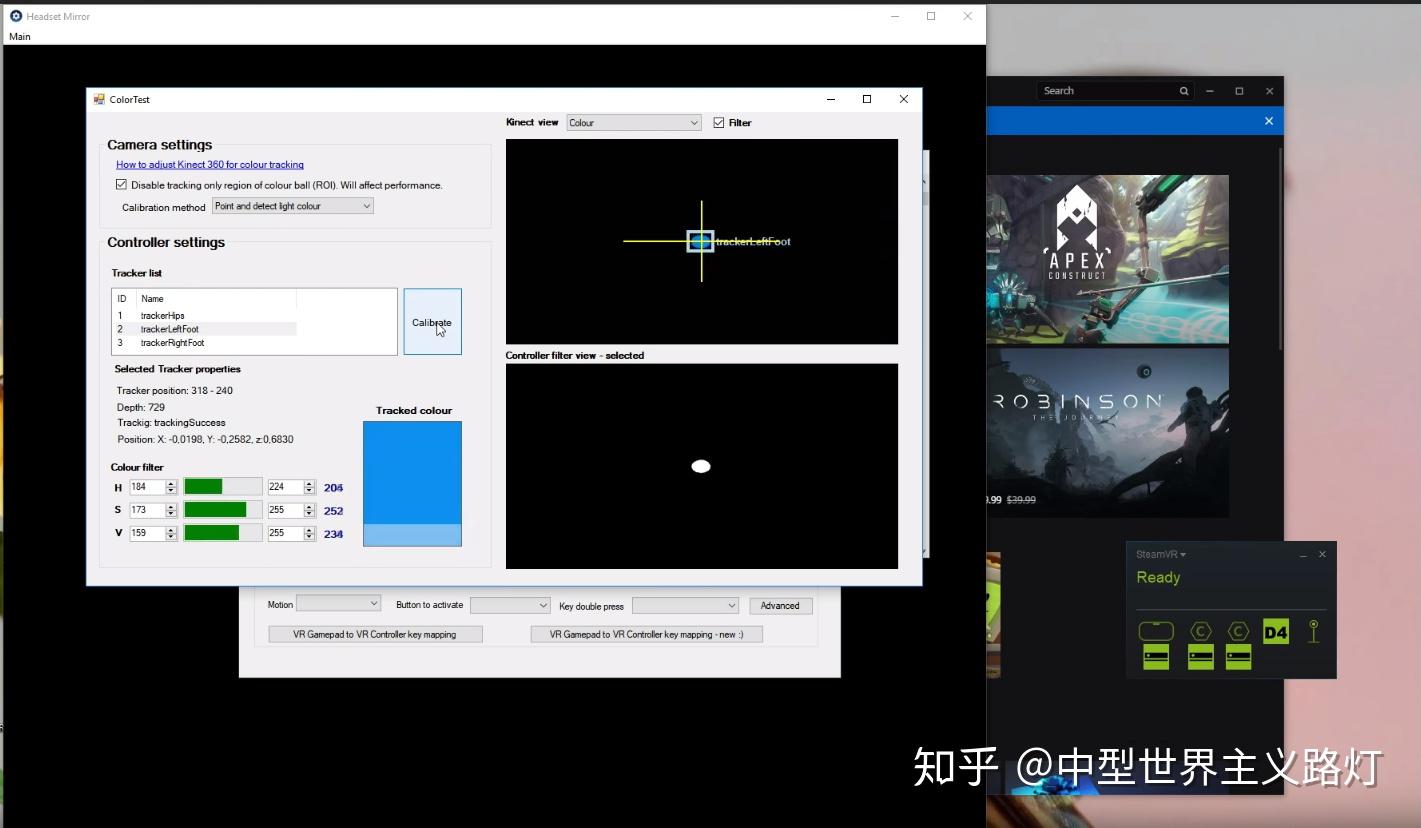The width and height of the screenshot is (1421, 828).
Task: Click the ColorTest icon in the window title bar
Action: coord(98,99)
